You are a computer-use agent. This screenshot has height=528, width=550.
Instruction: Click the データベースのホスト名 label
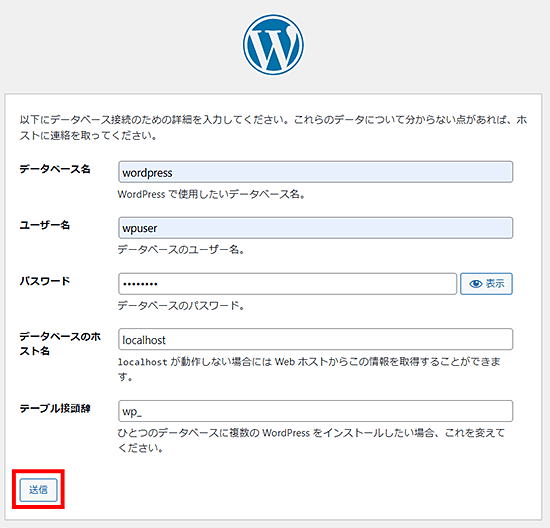tap(60, 343)
